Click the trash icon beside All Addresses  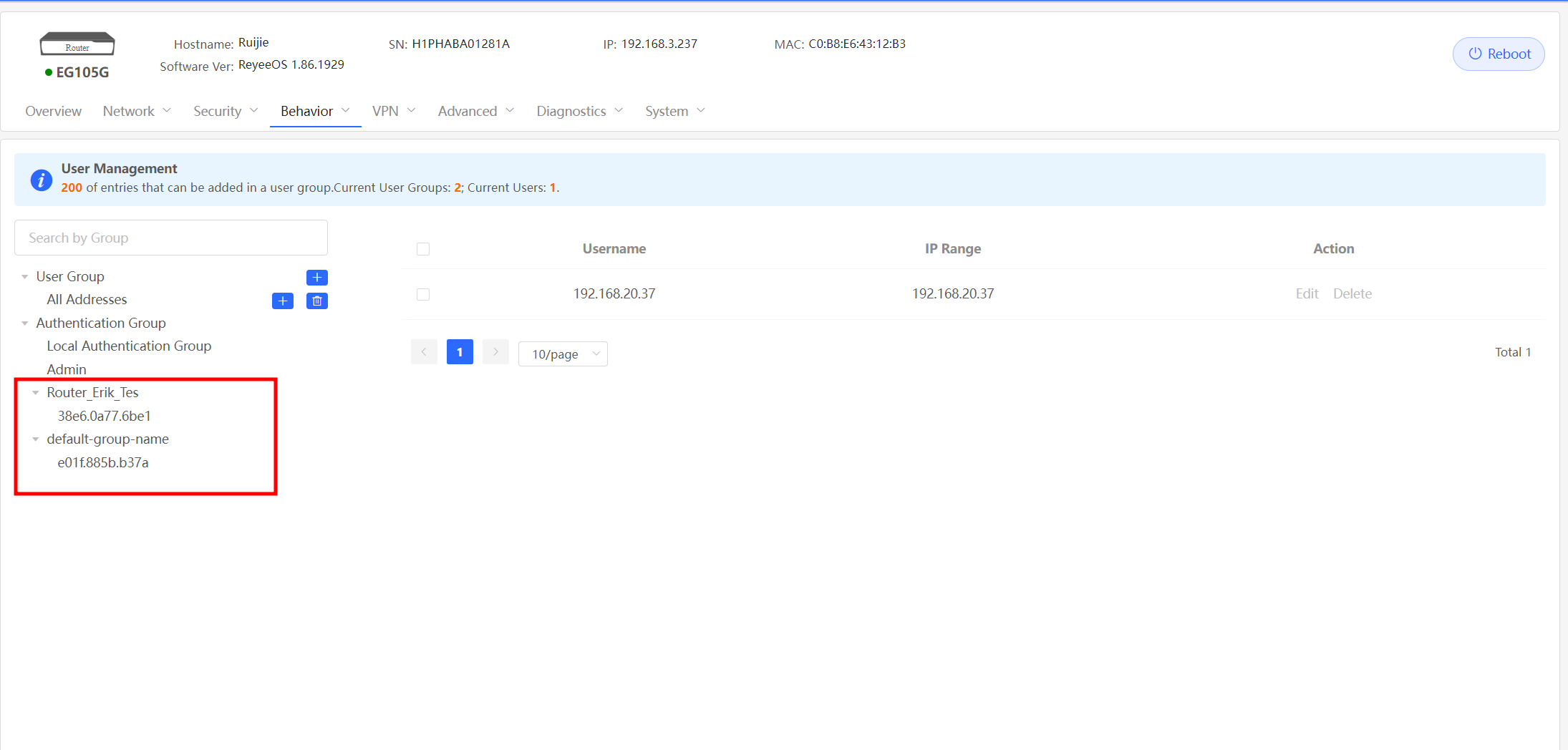click(316, 301)
